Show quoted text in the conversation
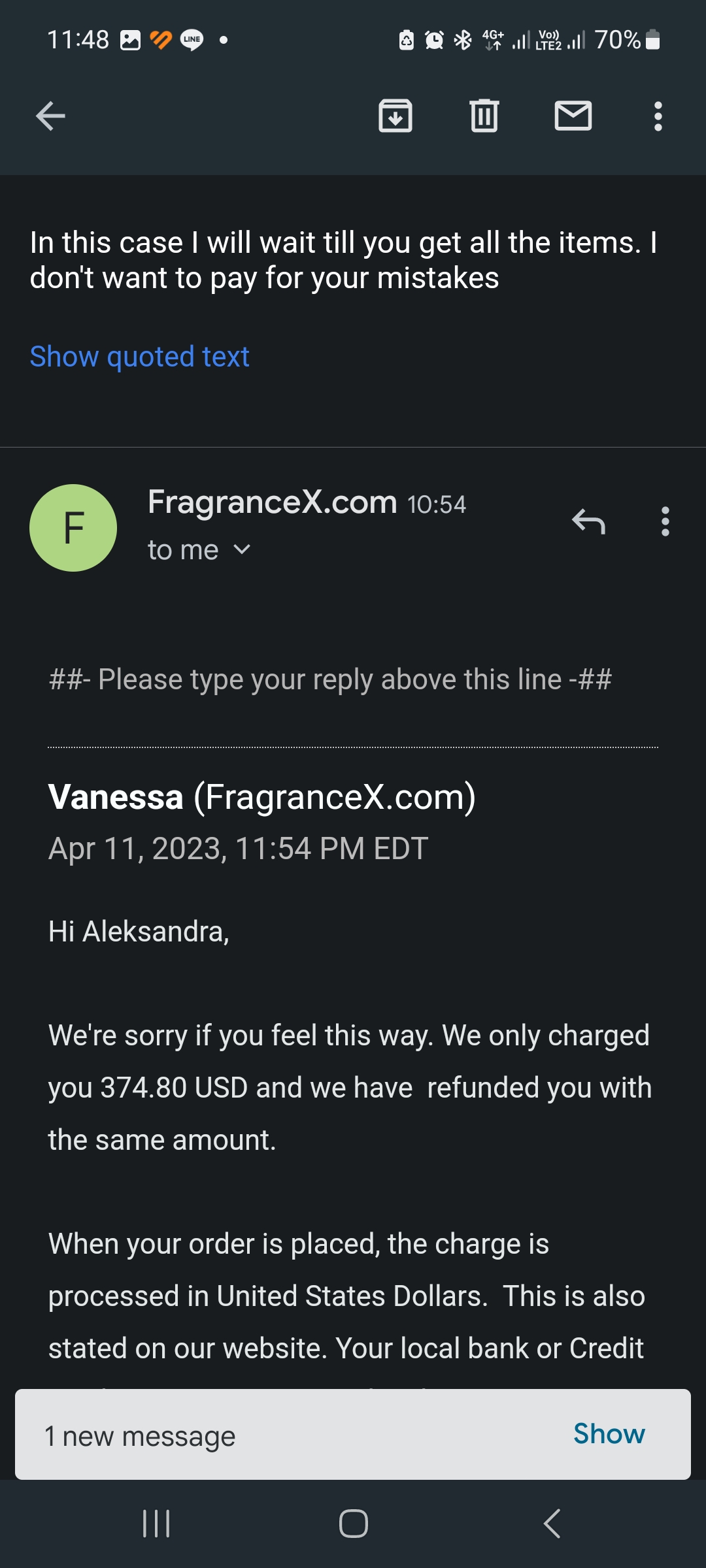The width and height of the screenshot is (706, 1568). 139,356
